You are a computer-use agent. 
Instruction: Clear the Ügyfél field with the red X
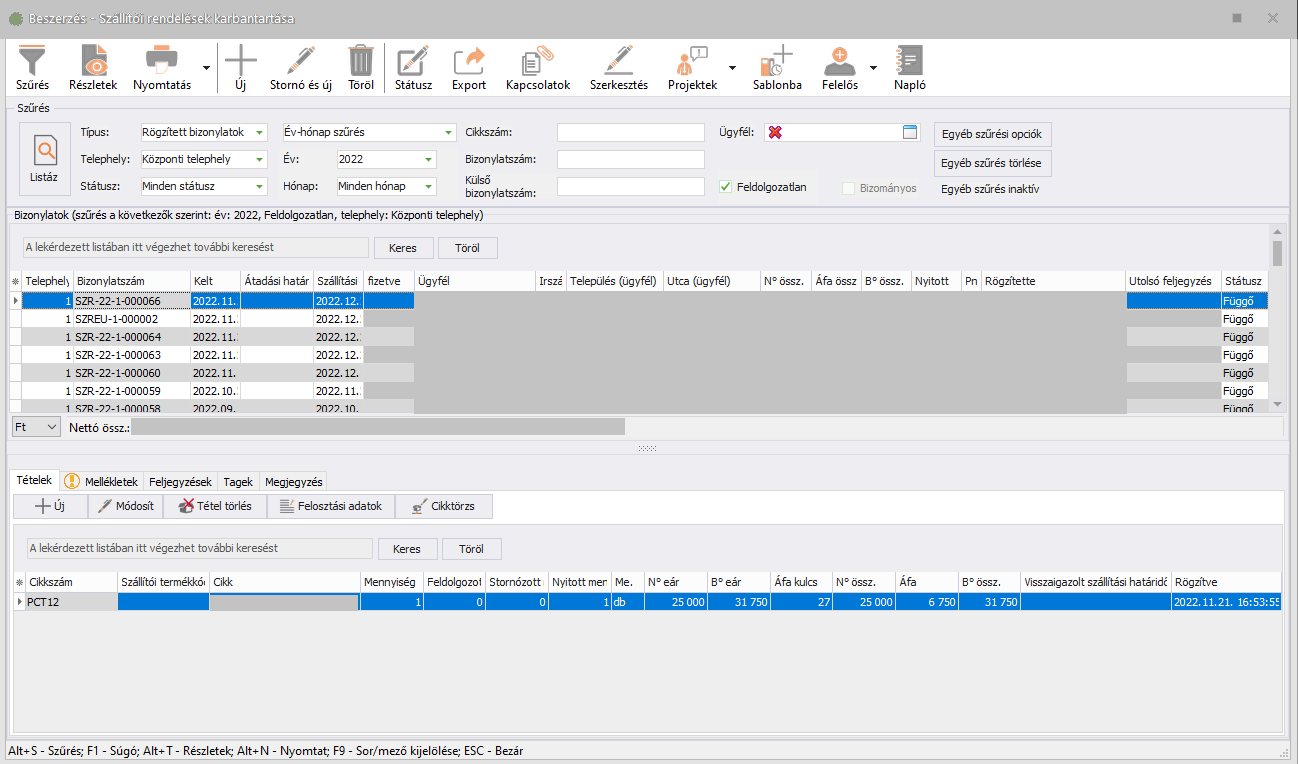(x=775, y=133)
